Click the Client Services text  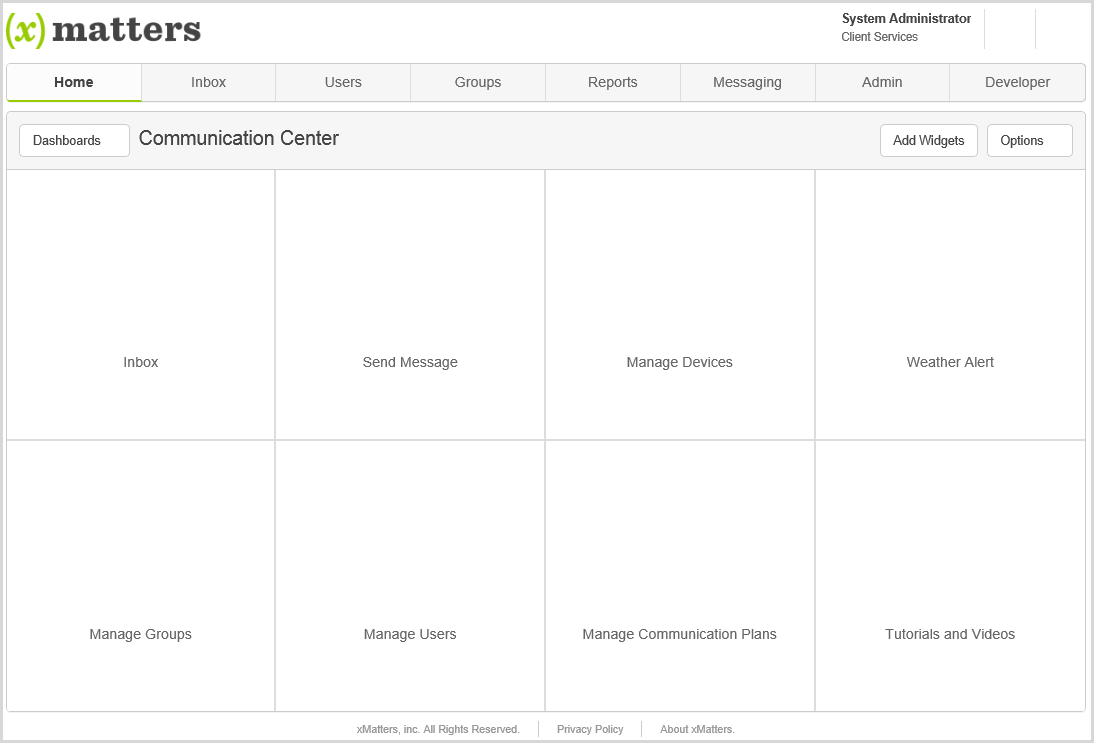point(880,37)
